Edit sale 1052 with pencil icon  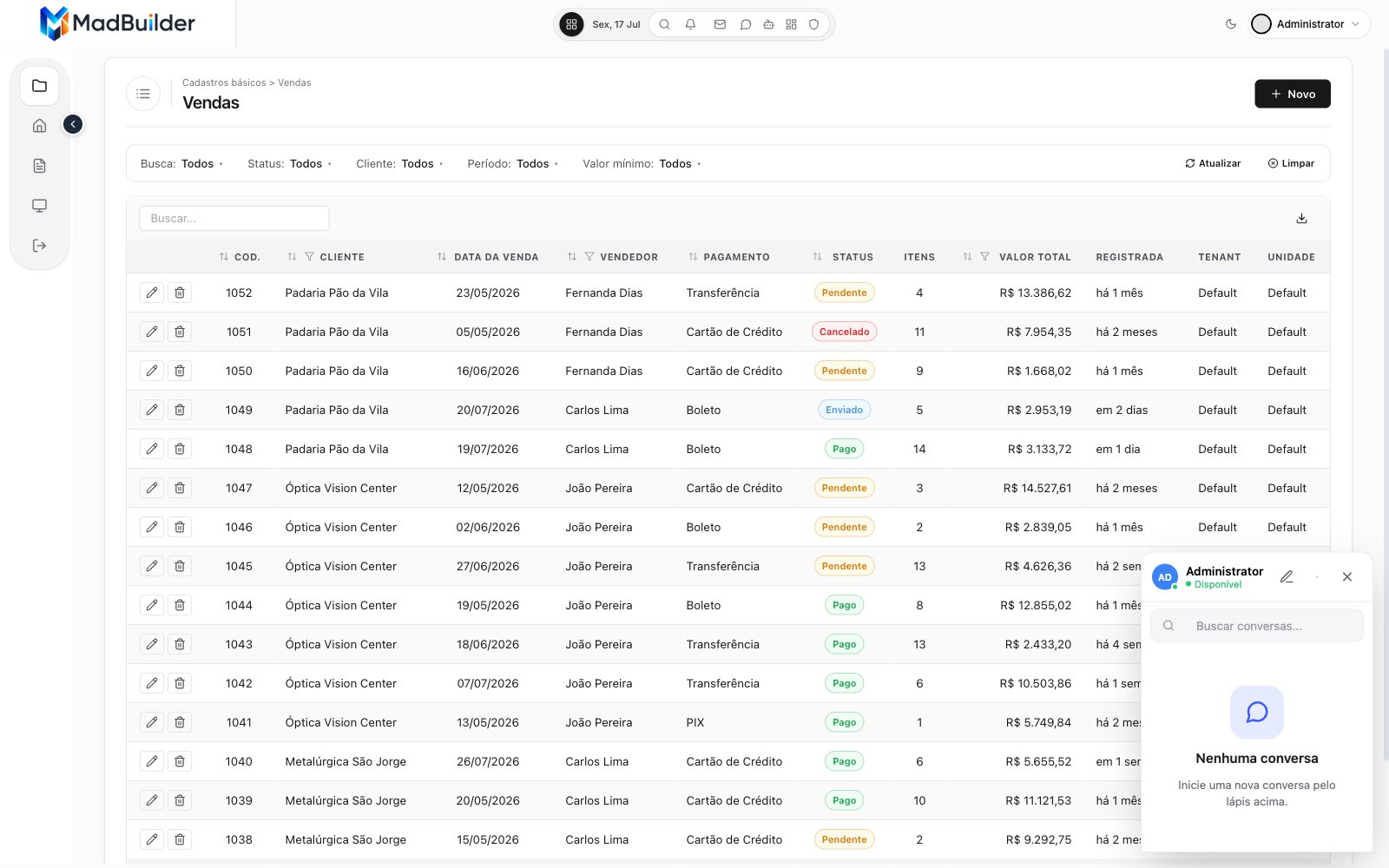(152, 293)
